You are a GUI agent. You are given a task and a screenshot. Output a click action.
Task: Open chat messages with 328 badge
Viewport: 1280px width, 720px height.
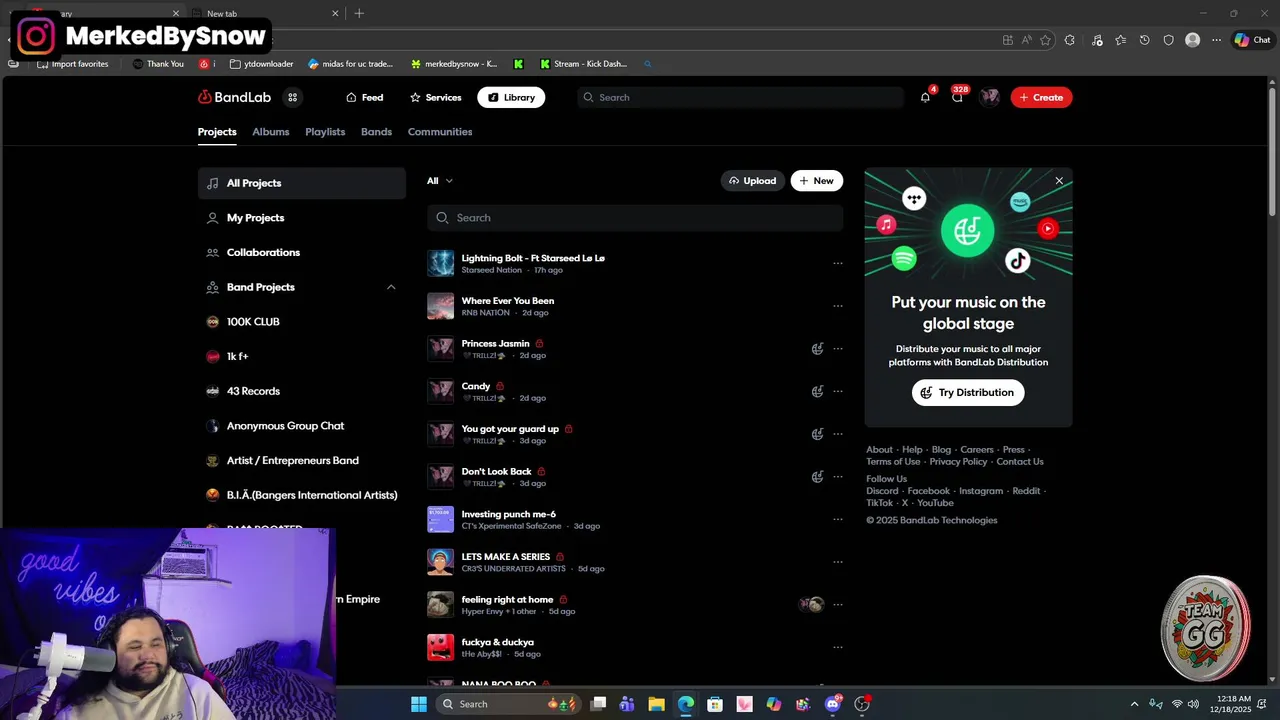958,97
